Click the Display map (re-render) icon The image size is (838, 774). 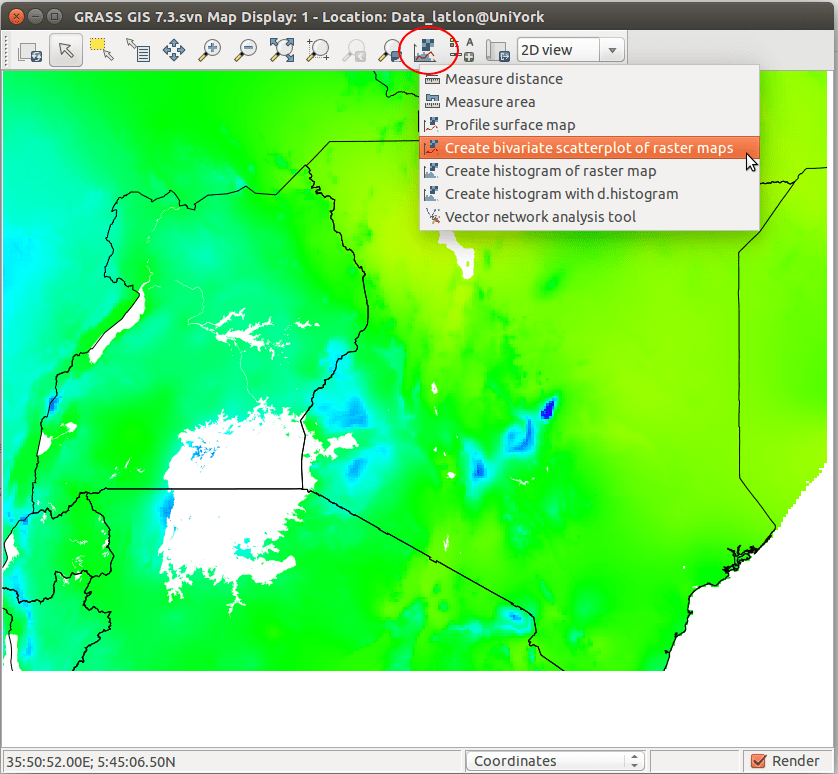point(29,51)
